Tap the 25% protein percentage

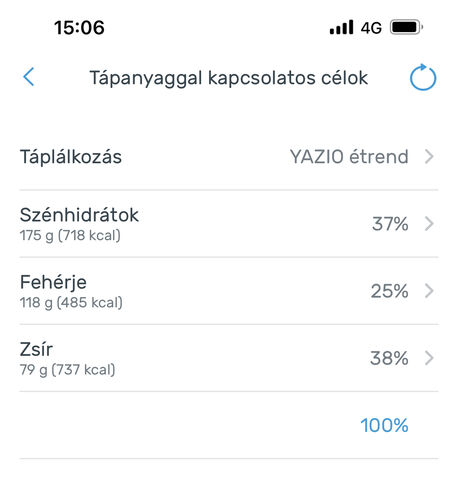point(390,291)
